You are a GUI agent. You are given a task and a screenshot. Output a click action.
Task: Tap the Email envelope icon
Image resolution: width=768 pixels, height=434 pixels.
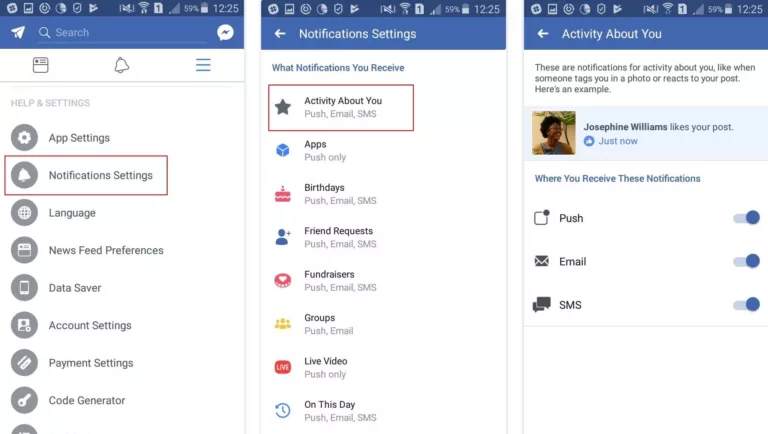click(x=542, y=261)
